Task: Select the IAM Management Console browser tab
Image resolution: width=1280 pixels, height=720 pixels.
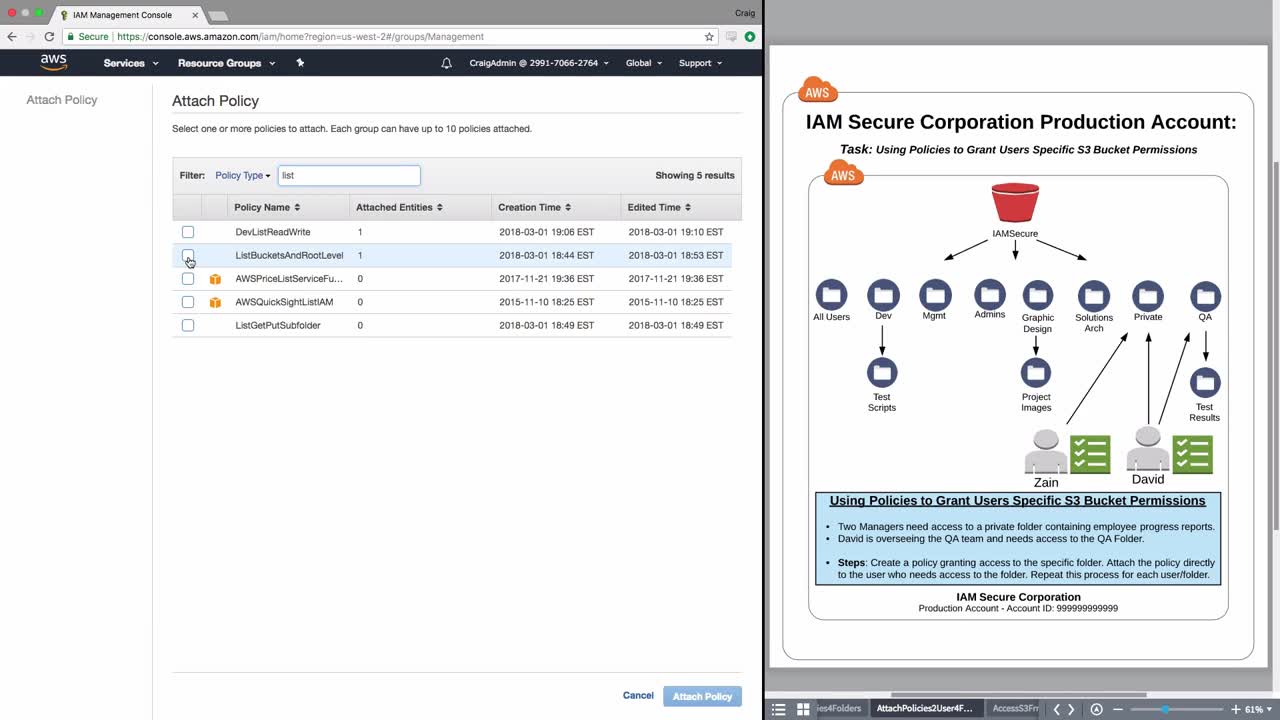Action: (x=129, y=15)
